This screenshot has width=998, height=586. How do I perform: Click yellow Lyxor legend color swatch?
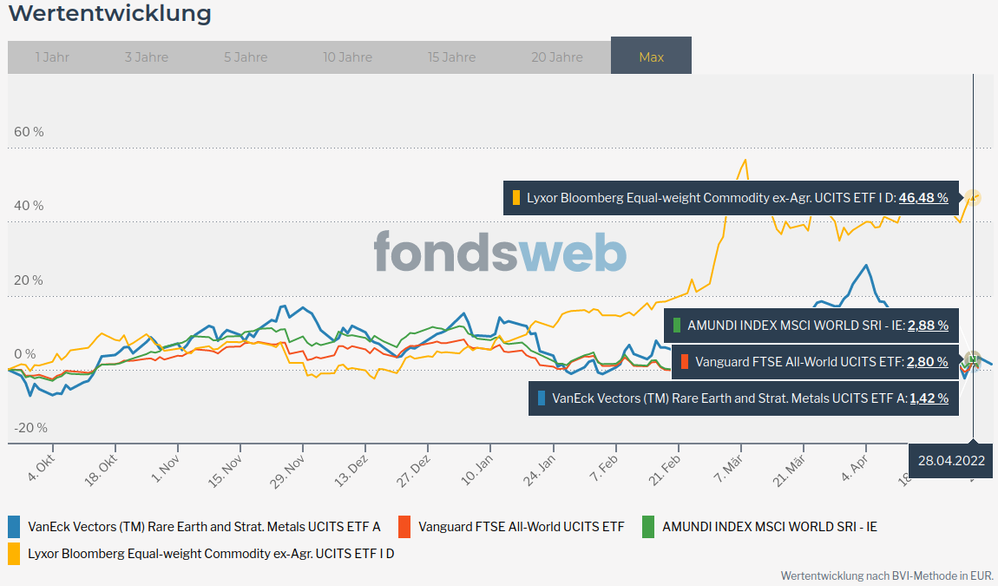click(x=14, y=551)
